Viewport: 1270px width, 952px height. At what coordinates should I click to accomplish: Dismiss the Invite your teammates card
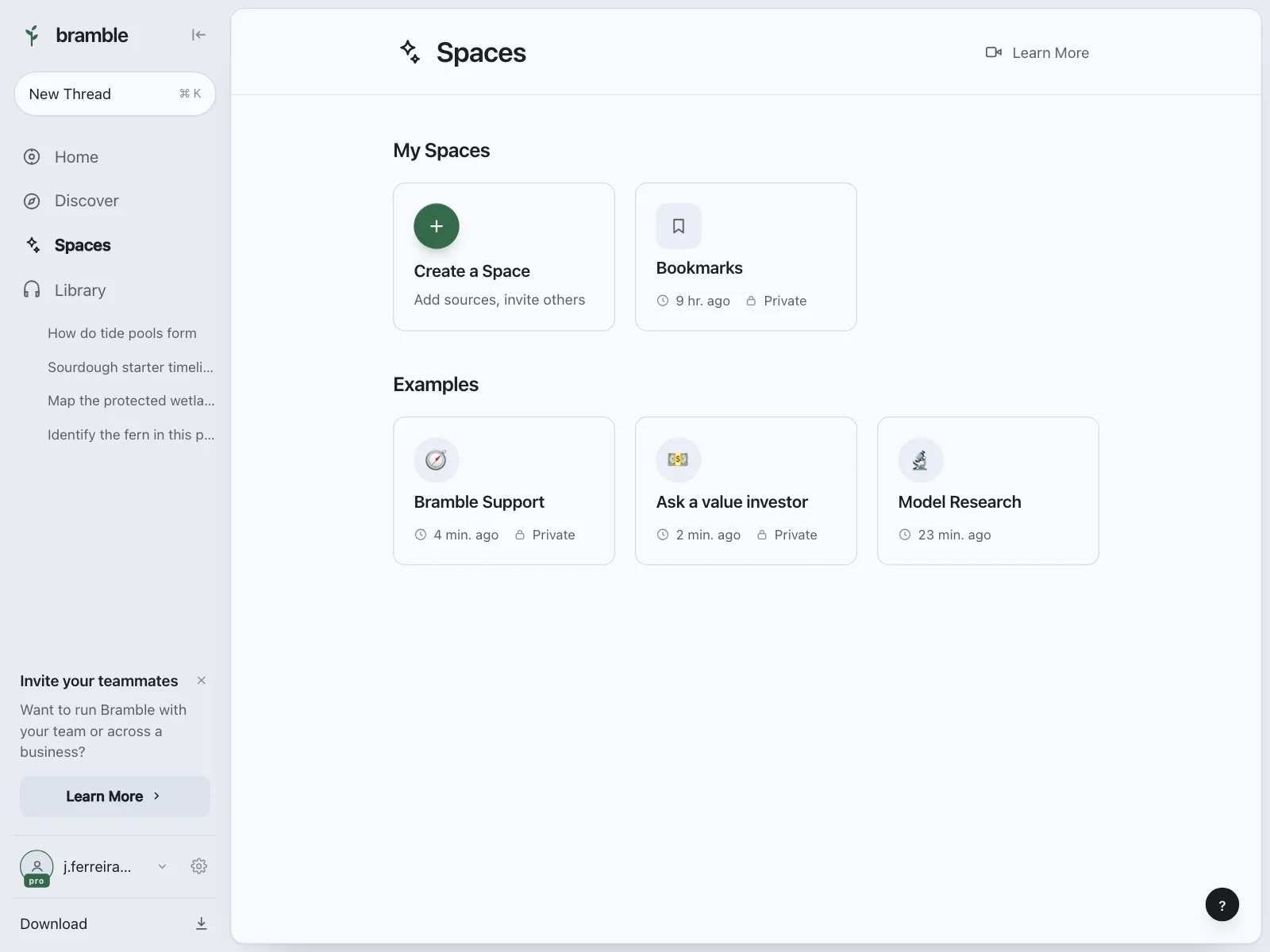pos(202,681)
